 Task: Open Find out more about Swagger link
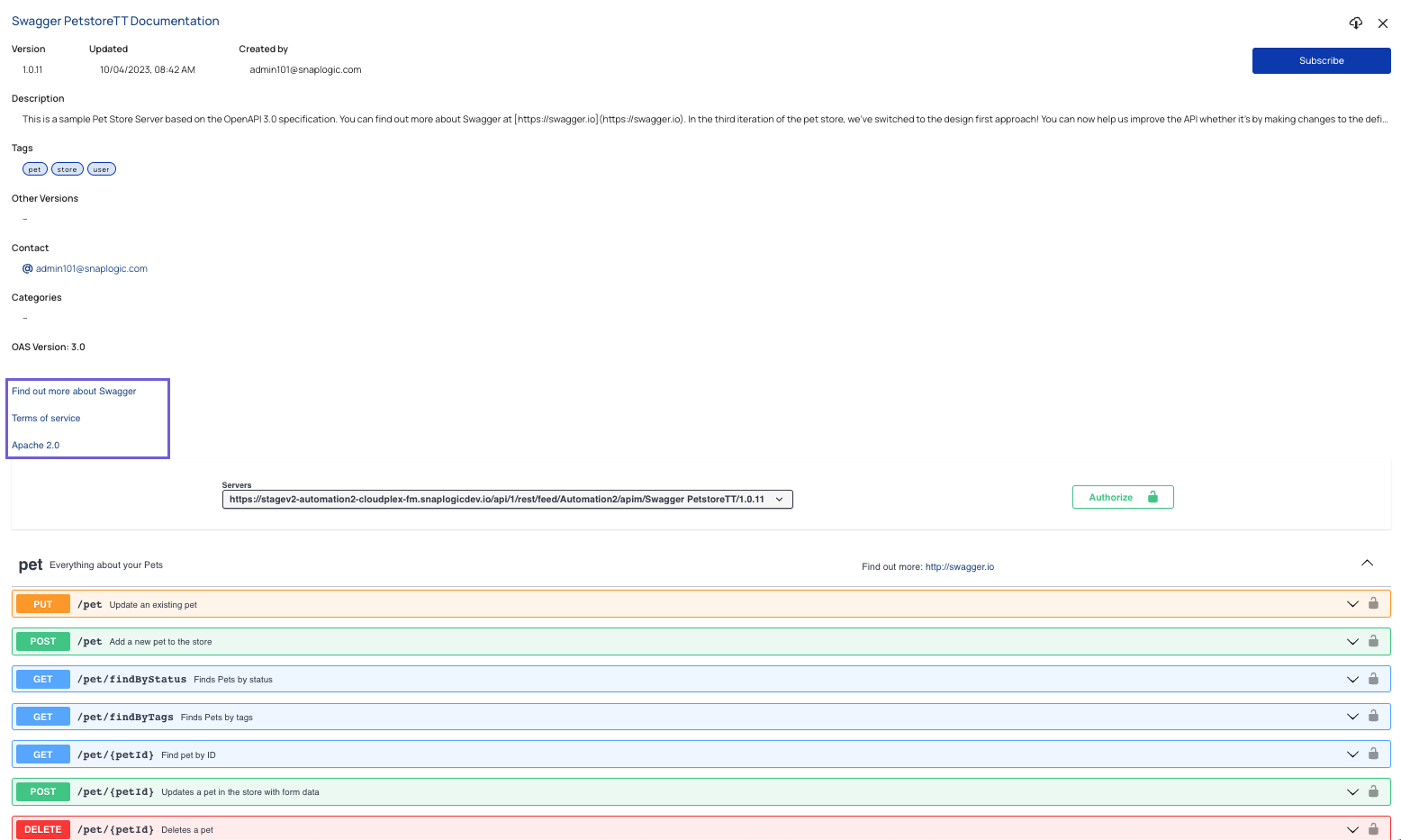[74, 392]
